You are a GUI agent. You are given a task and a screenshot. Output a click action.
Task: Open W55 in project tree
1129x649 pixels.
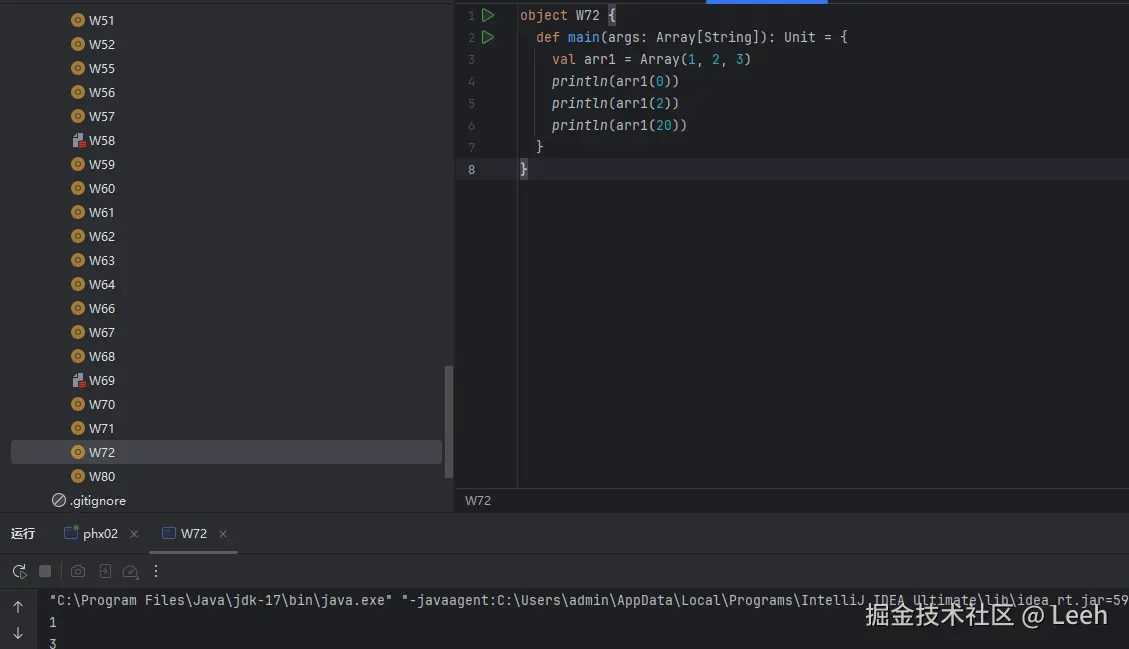[102, 68]
